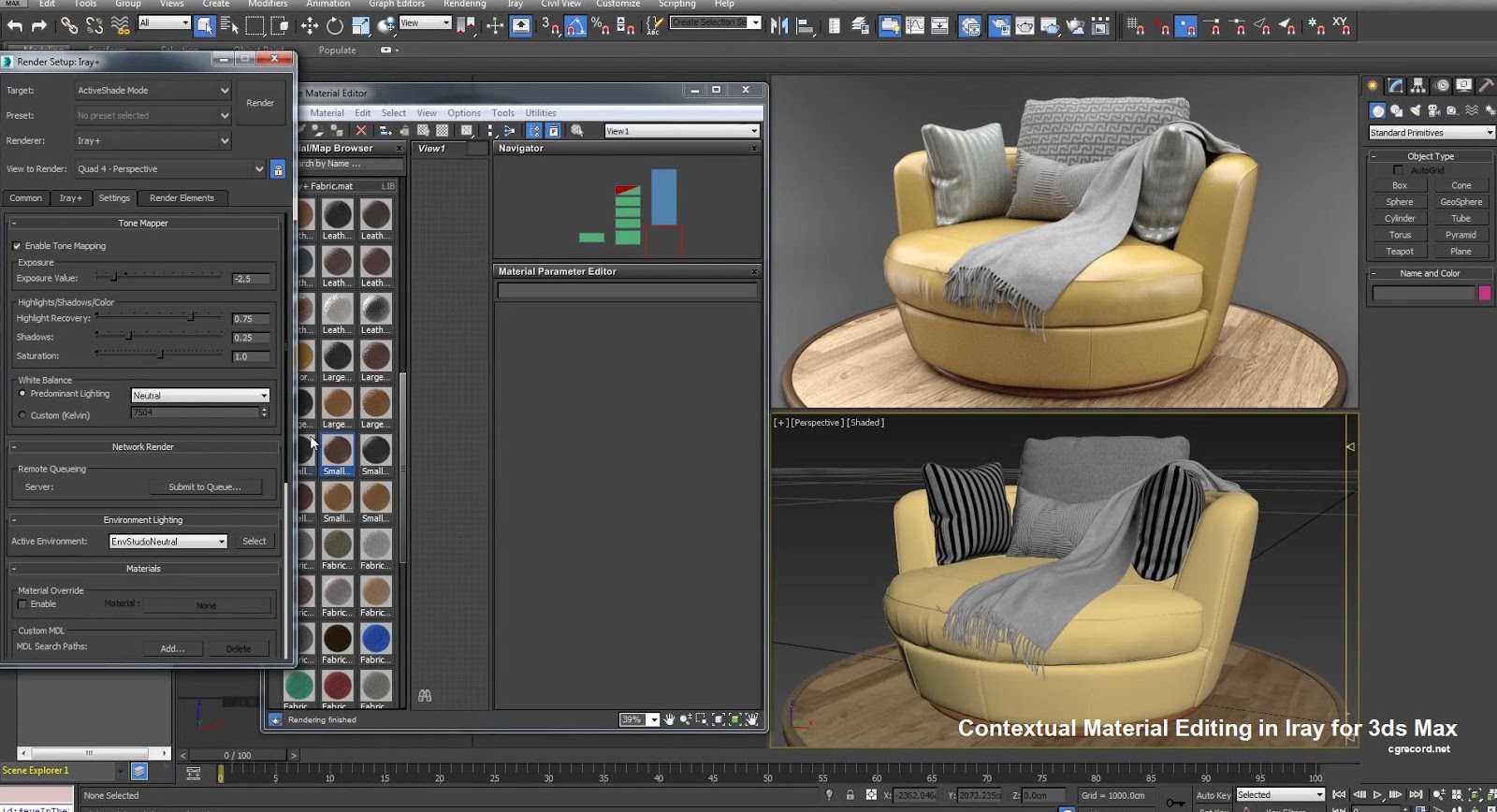Open the Curve Editor from toolbar
This screenshot has width=1497, height=812.
(914, 26)
